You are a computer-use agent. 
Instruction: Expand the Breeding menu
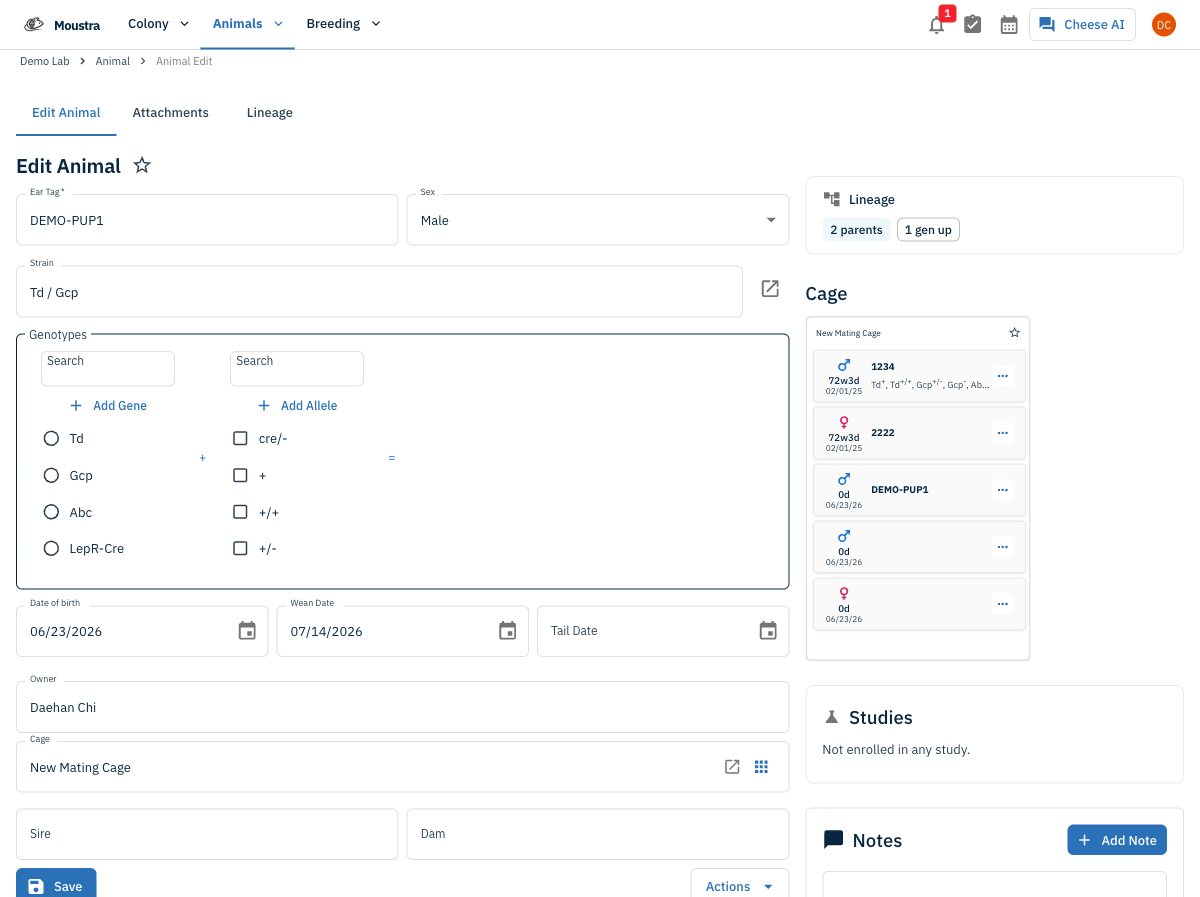tap(343, 24)
